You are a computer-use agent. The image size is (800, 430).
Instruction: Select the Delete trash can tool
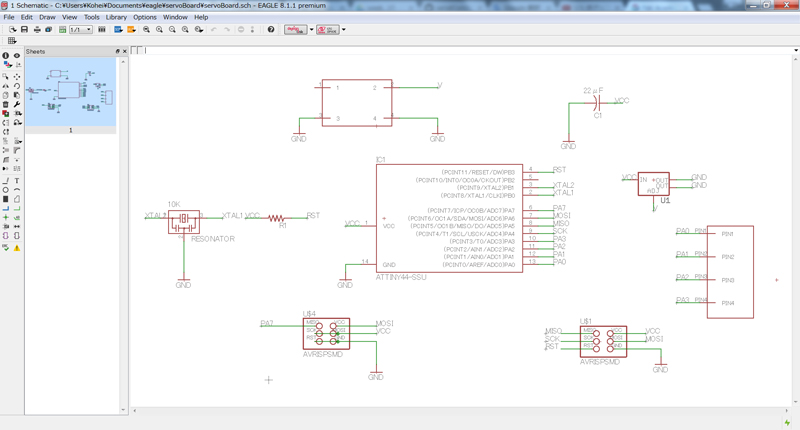[6, 104]
